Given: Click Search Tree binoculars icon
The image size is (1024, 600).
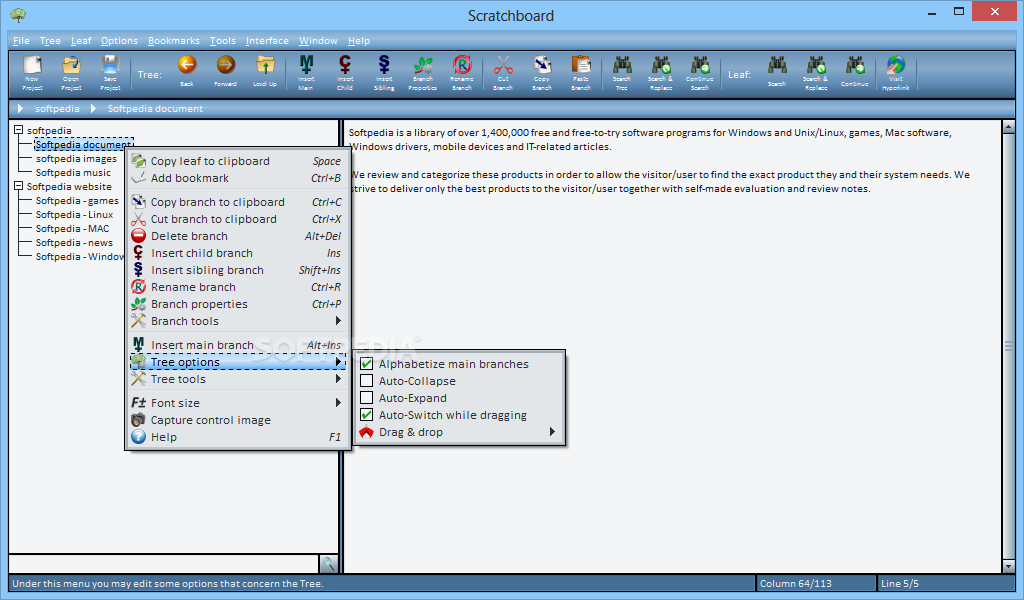Looking at the screenshot, I should (x=622, y=72).
